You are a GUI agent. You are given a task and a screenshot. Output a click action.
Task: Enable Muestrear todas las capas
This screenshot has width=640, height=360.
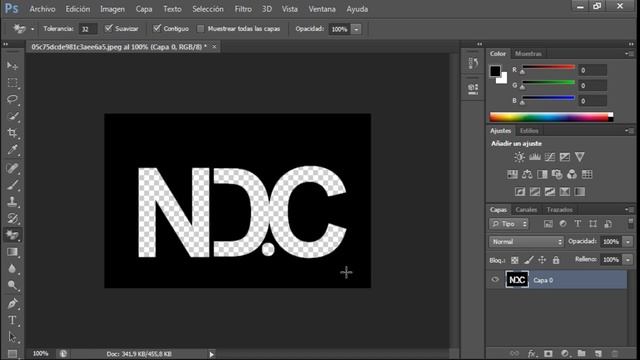click(200, 29)
